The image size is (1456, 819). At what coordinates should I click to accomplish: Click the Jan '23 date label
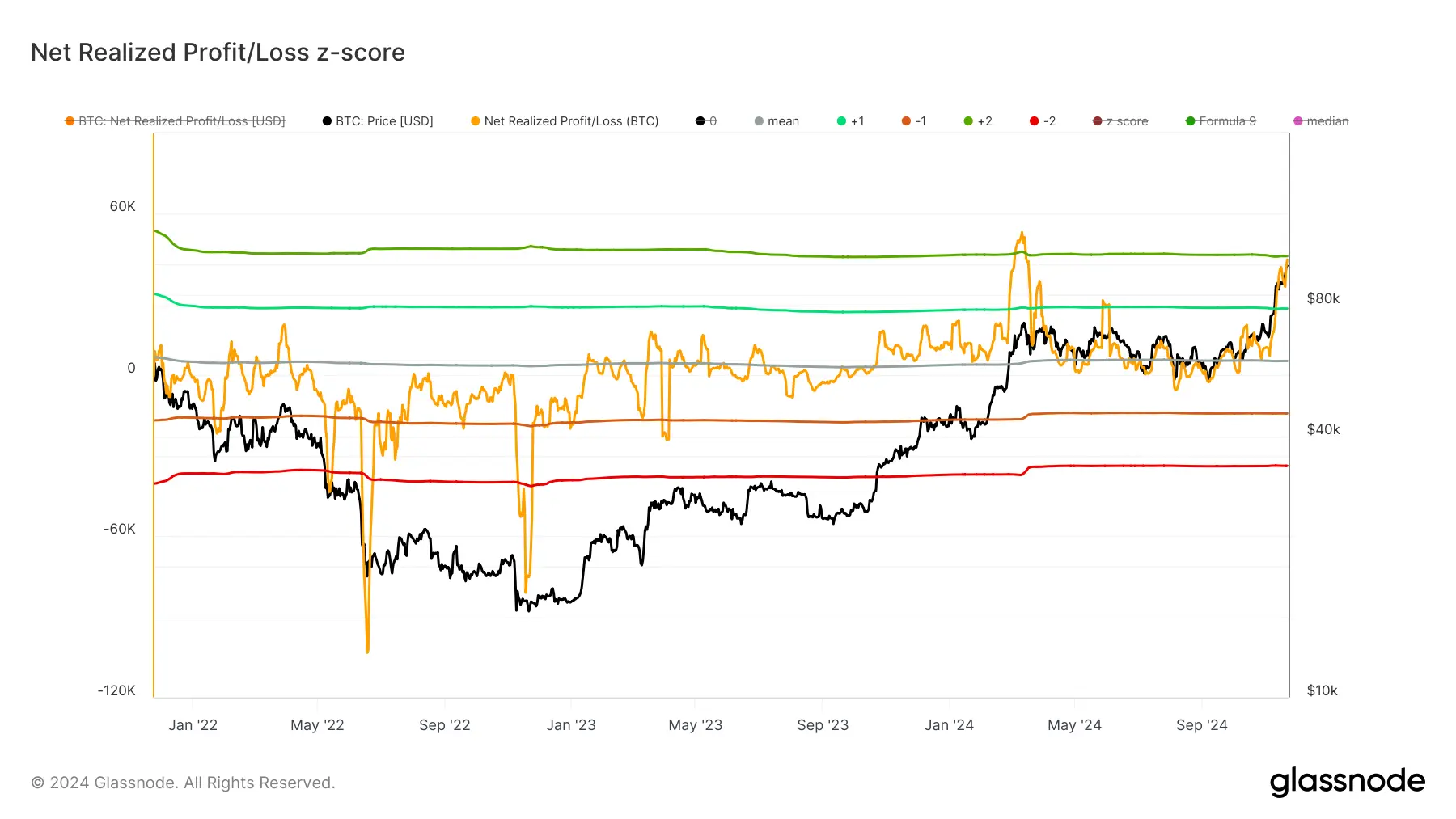[x=571, y=725]
